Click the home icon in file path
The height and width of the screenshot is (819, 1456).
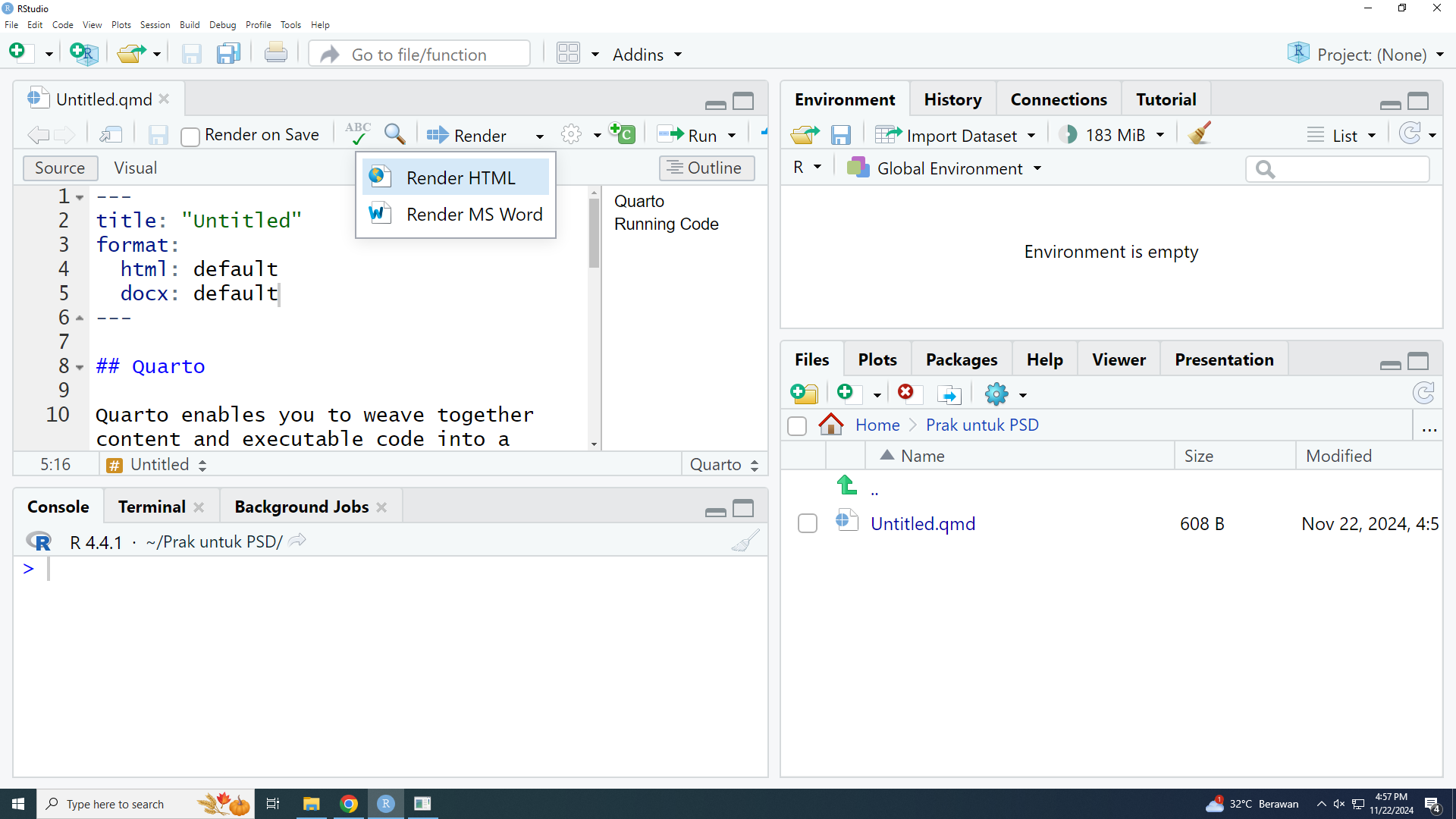pos(831,425)
